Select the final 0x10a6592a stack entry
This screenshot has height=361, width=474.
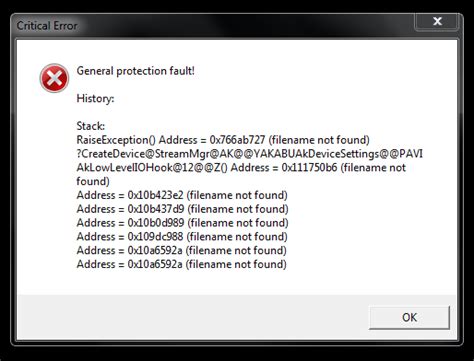click(182, 264)
